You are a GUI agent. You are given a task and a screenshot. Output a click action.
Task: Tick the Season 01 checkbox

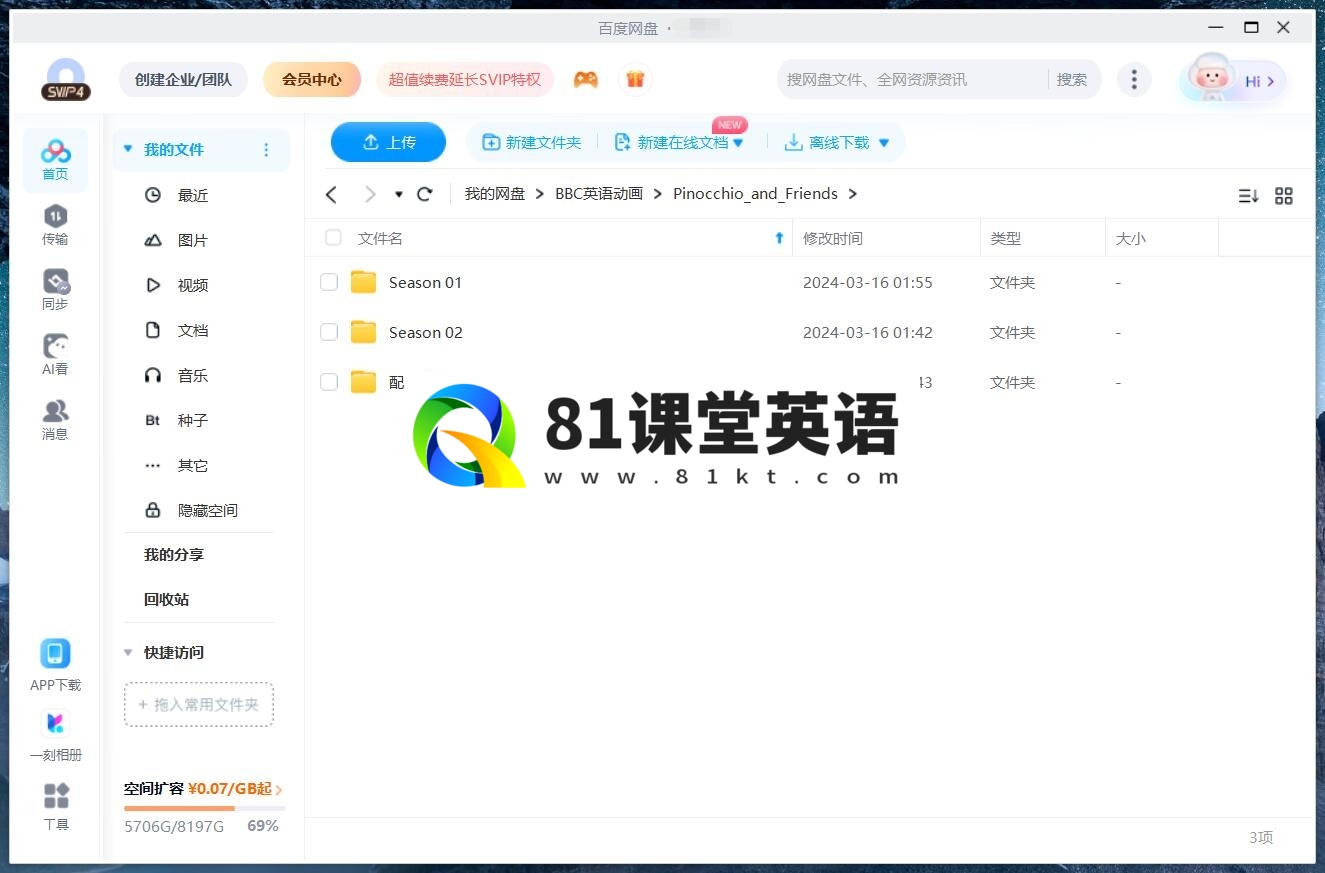coord(329,282)
